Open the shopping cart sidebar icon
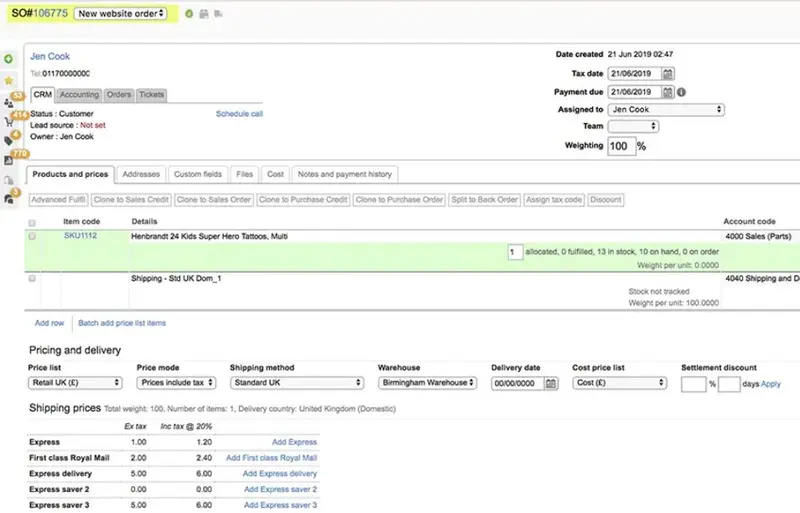Viewport: 800px width, 513px height. [9, 121]
